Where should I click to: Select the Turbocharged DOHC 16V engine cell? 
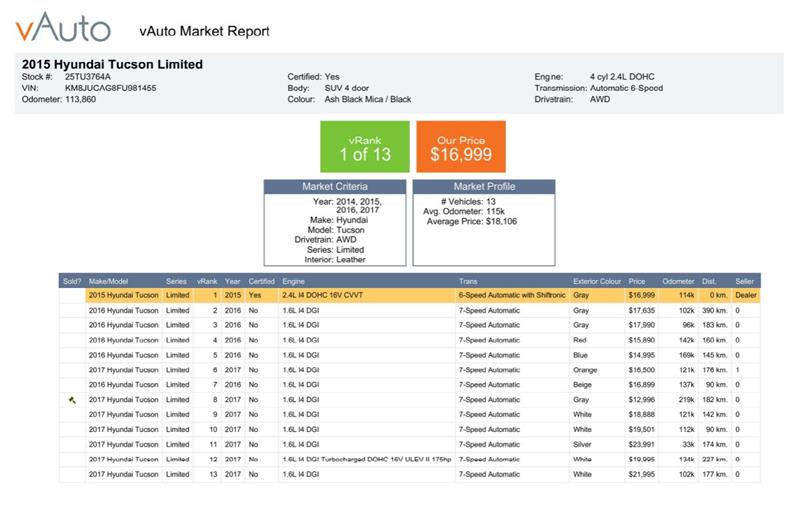pyautogui.click(x=367, y=459)
